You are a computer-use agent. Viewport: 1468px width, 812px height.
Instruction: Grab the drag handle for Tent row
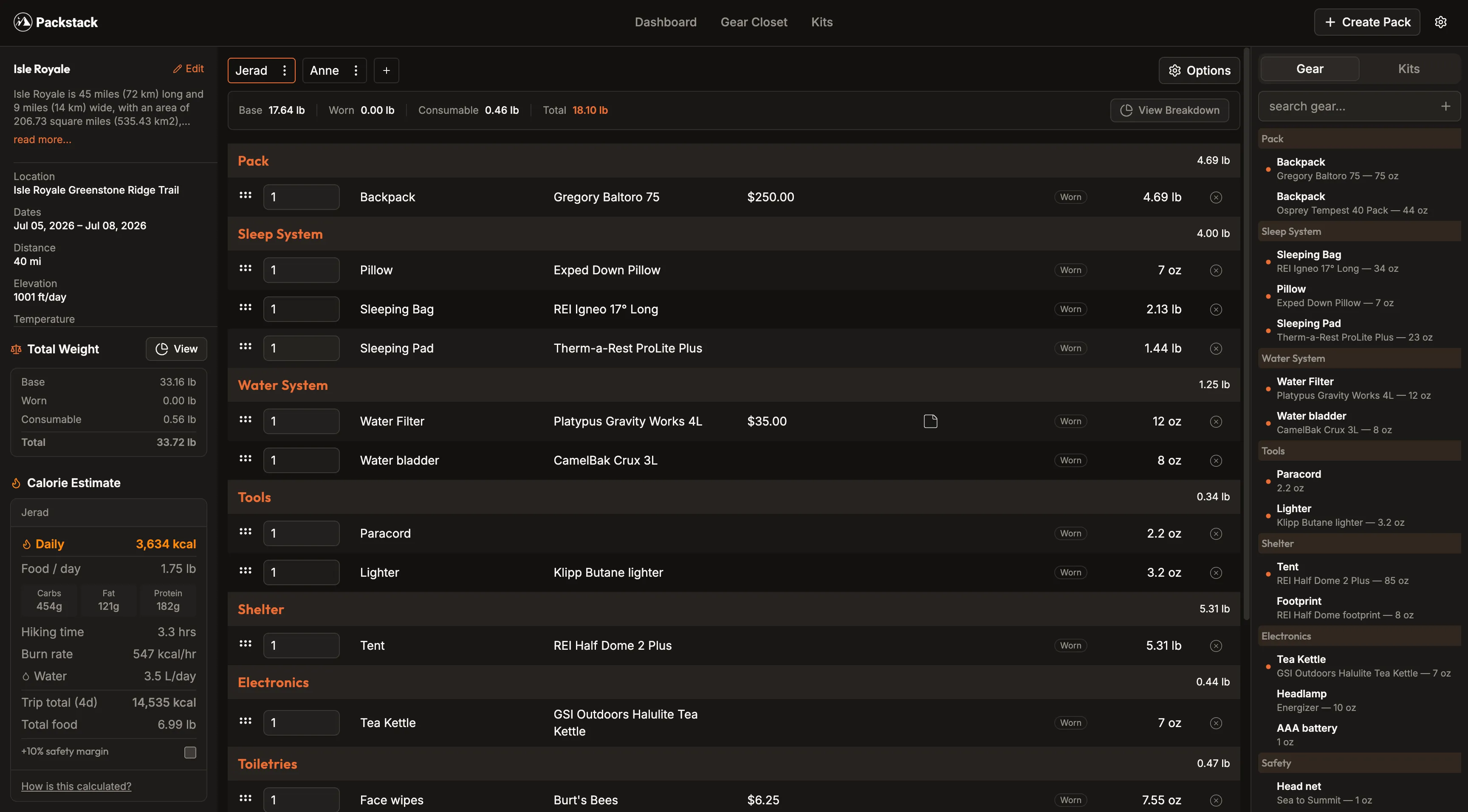tap(246, 644)
